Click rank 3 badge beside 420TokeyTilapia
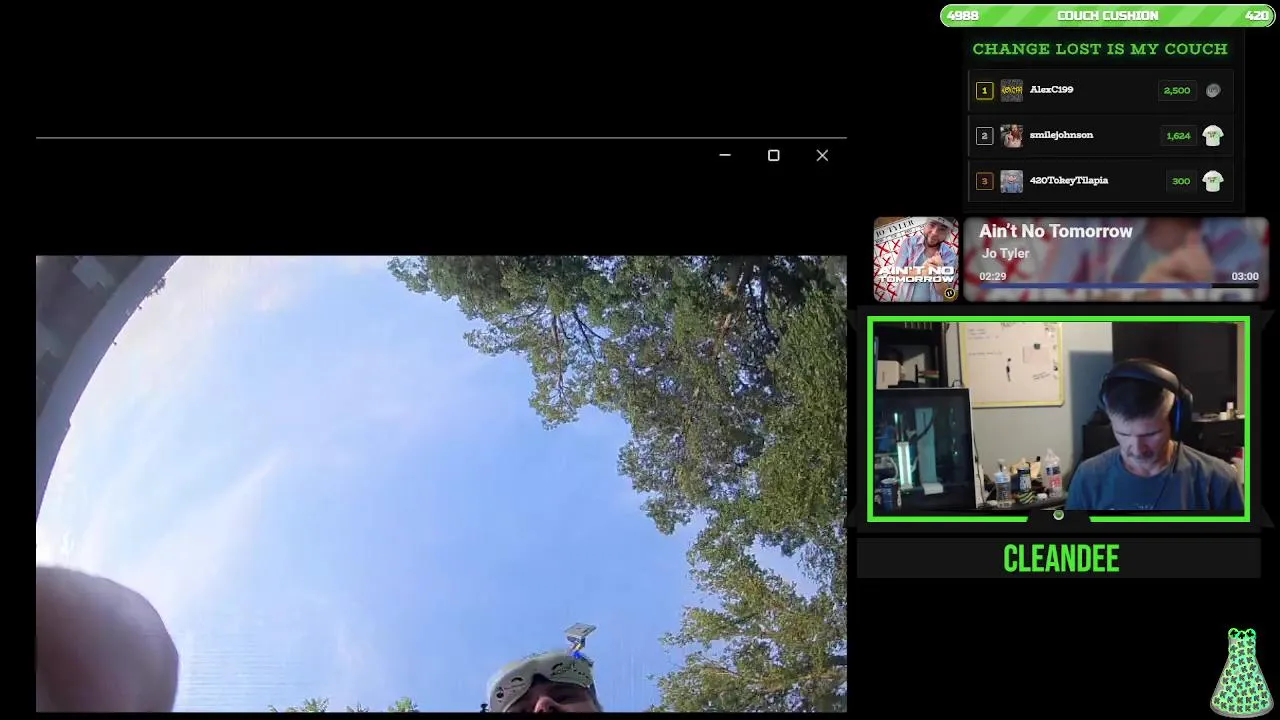This screenshot has height=720, width=1280. click(x=984, y=181)
